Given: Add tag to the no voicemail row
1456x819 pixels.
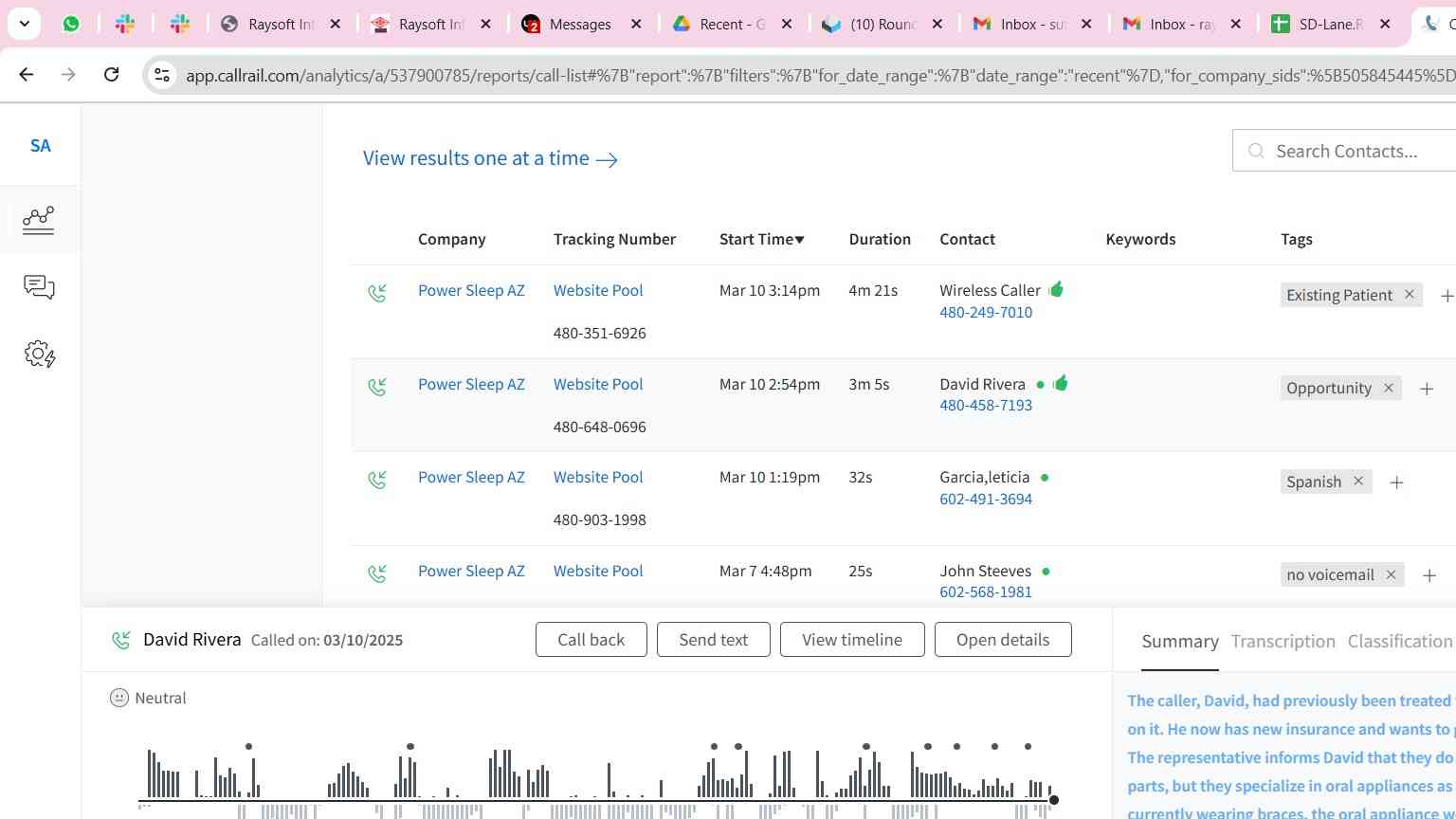Looking at the screenshot, I should (x=1429, y=575).
